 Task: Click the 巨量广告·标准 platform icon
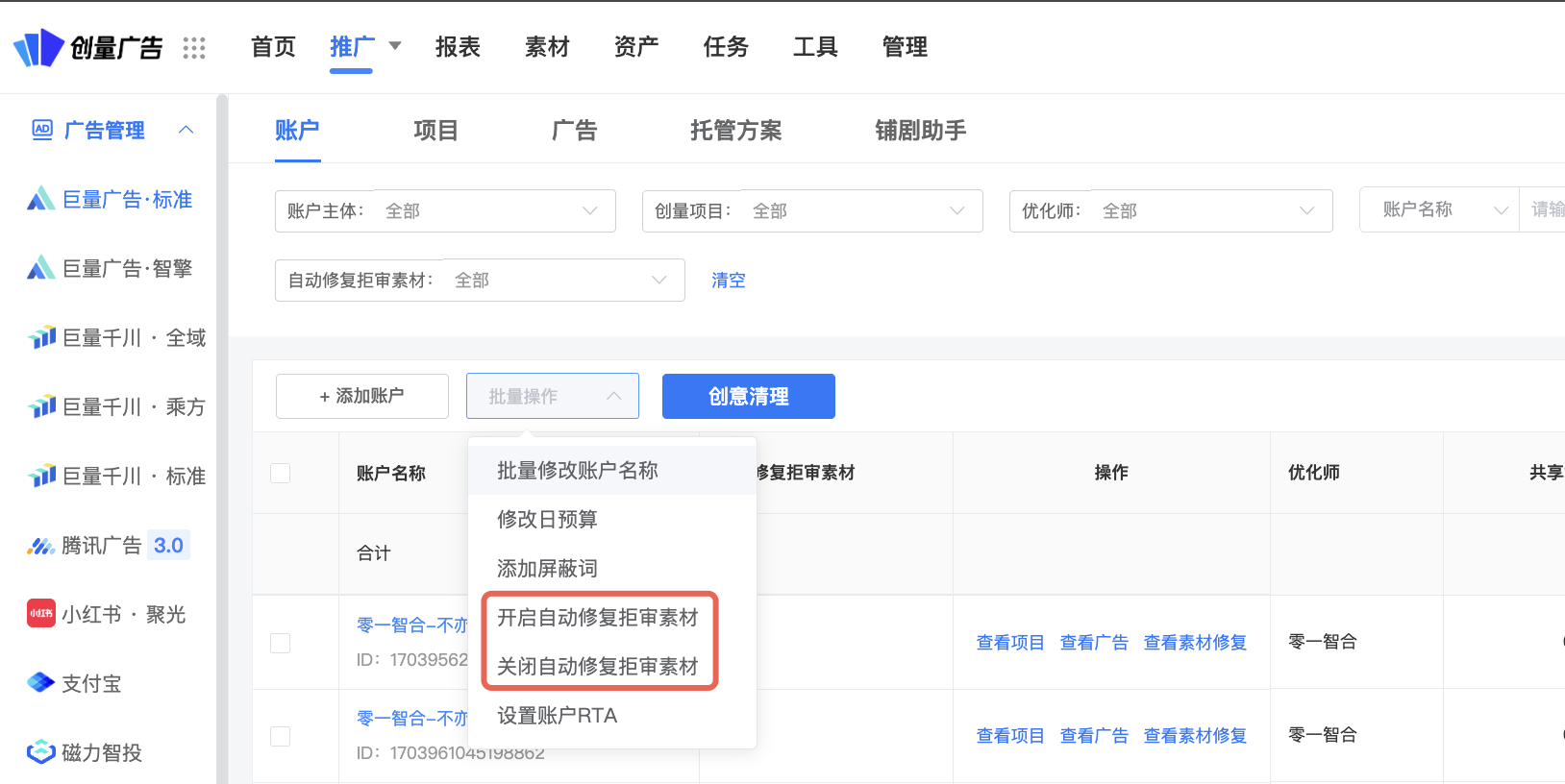[x=40, y=199]
